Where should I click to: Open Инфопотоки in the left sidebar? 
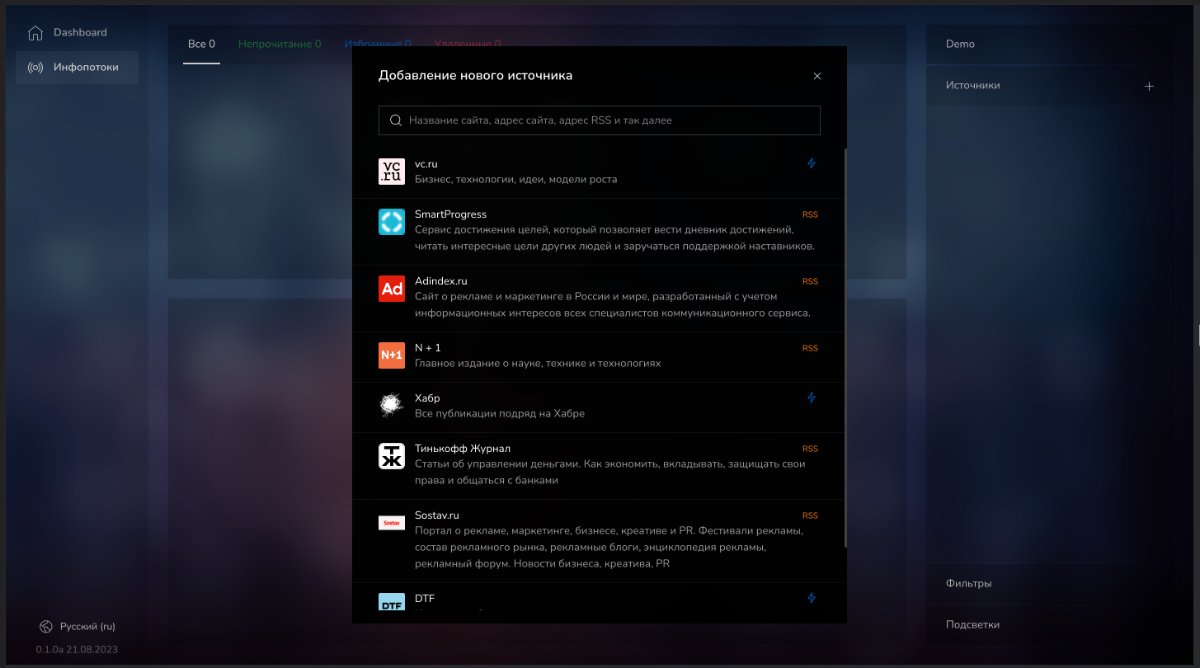pos(85,67)
